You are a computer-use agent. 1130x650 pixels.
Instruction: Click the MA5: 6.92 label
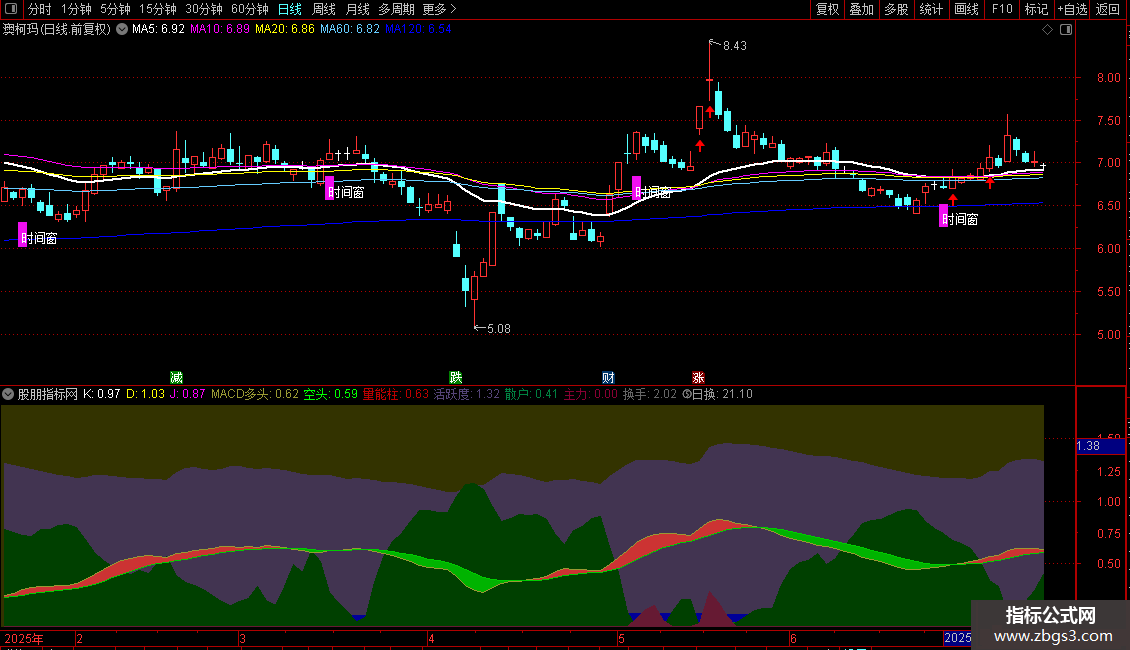pyautogui.click(x=158, y=29)
